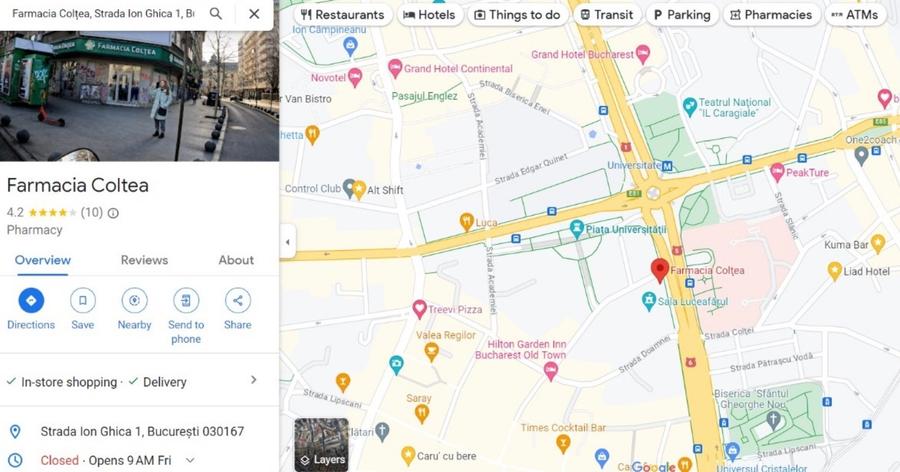Click the Directions icon
Screen dimensions: 900x472
point(31,300)
